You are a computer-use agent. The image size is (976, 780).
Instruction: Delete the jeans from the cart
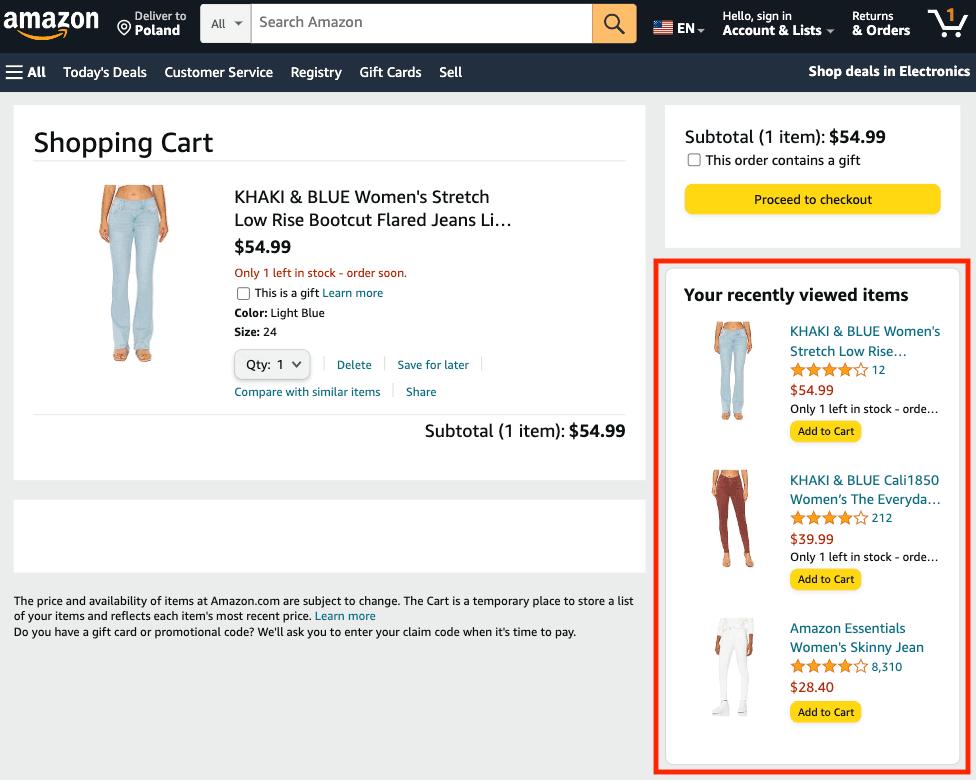pyautogui.click(x=354, y=365)
